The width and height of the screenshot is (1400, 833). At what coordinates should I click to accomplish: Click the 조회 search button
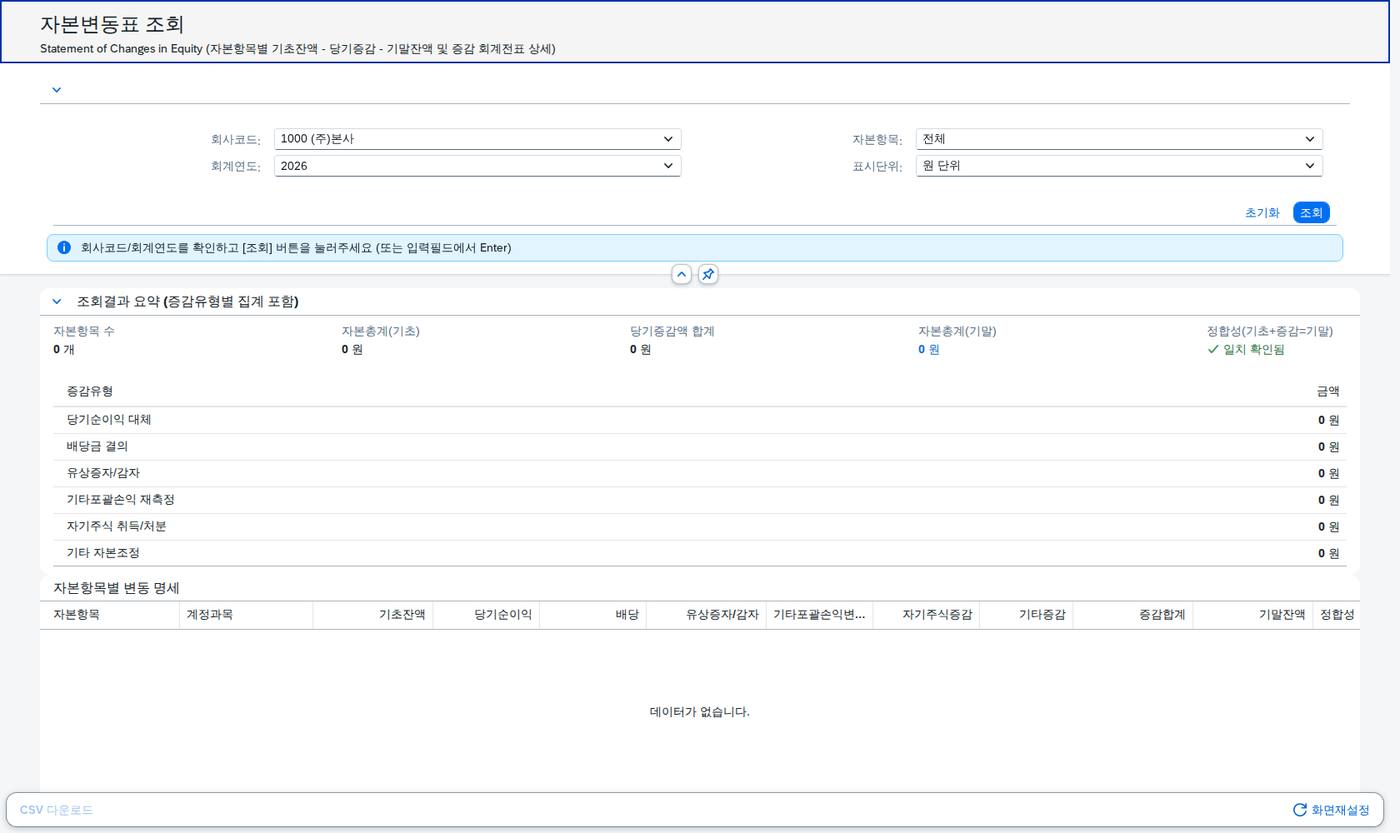1311,213
